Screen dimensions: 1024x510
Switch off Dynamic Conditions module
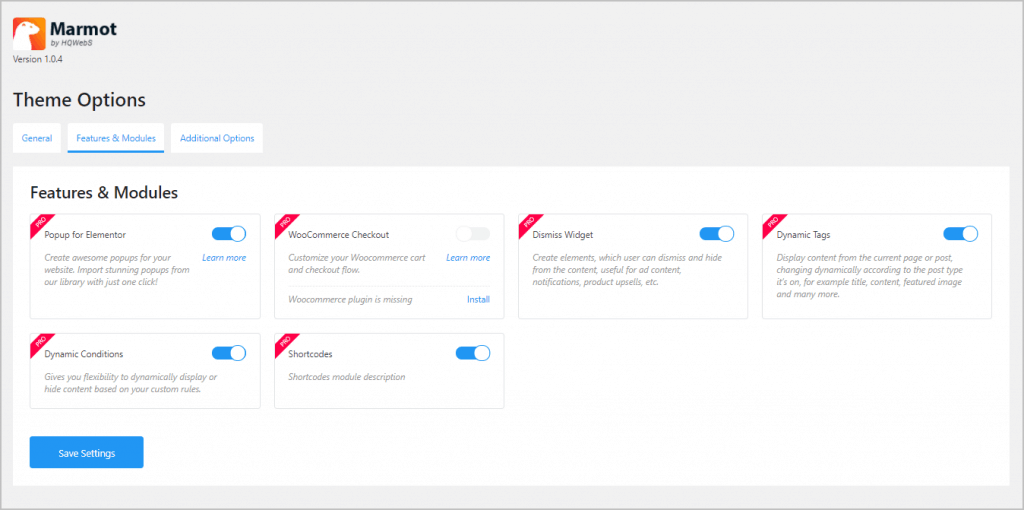228,353
